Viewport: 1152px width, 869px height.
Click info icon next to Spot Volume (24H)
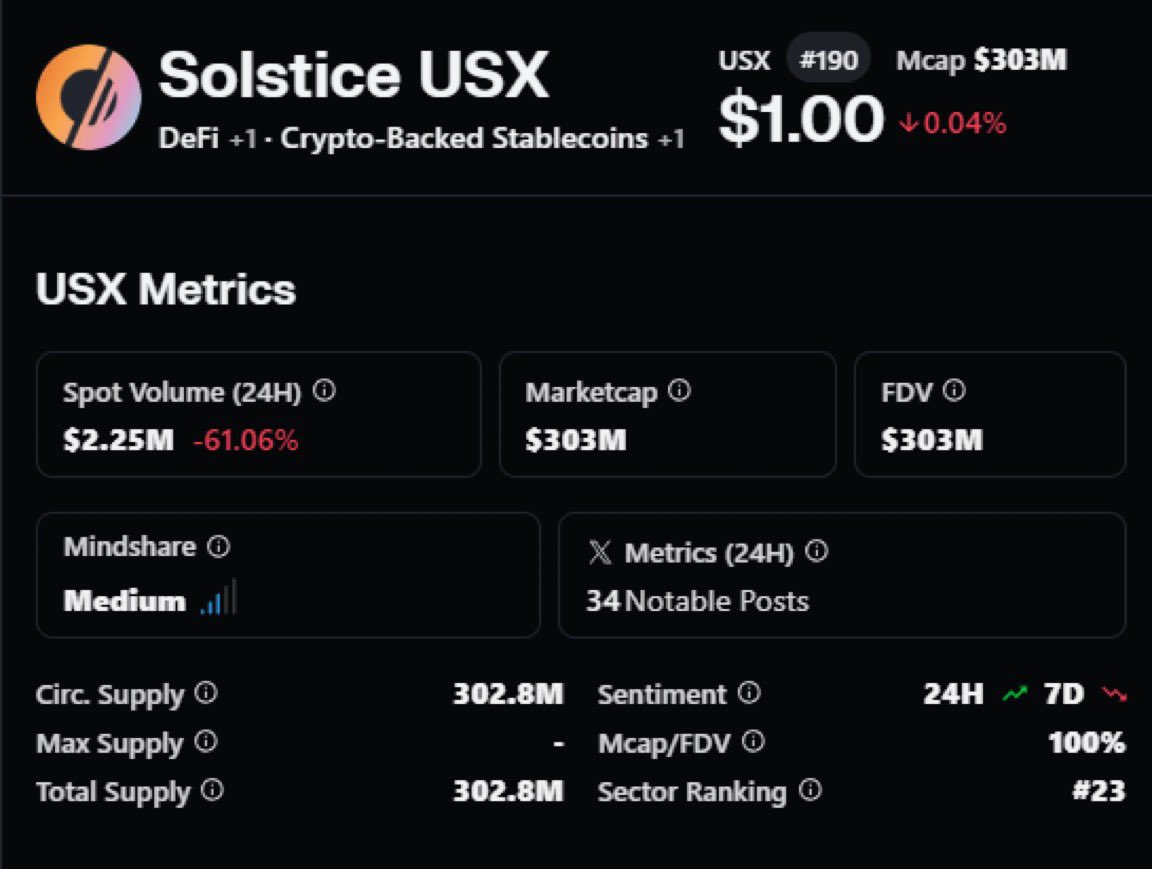click(x=324, y=391)
